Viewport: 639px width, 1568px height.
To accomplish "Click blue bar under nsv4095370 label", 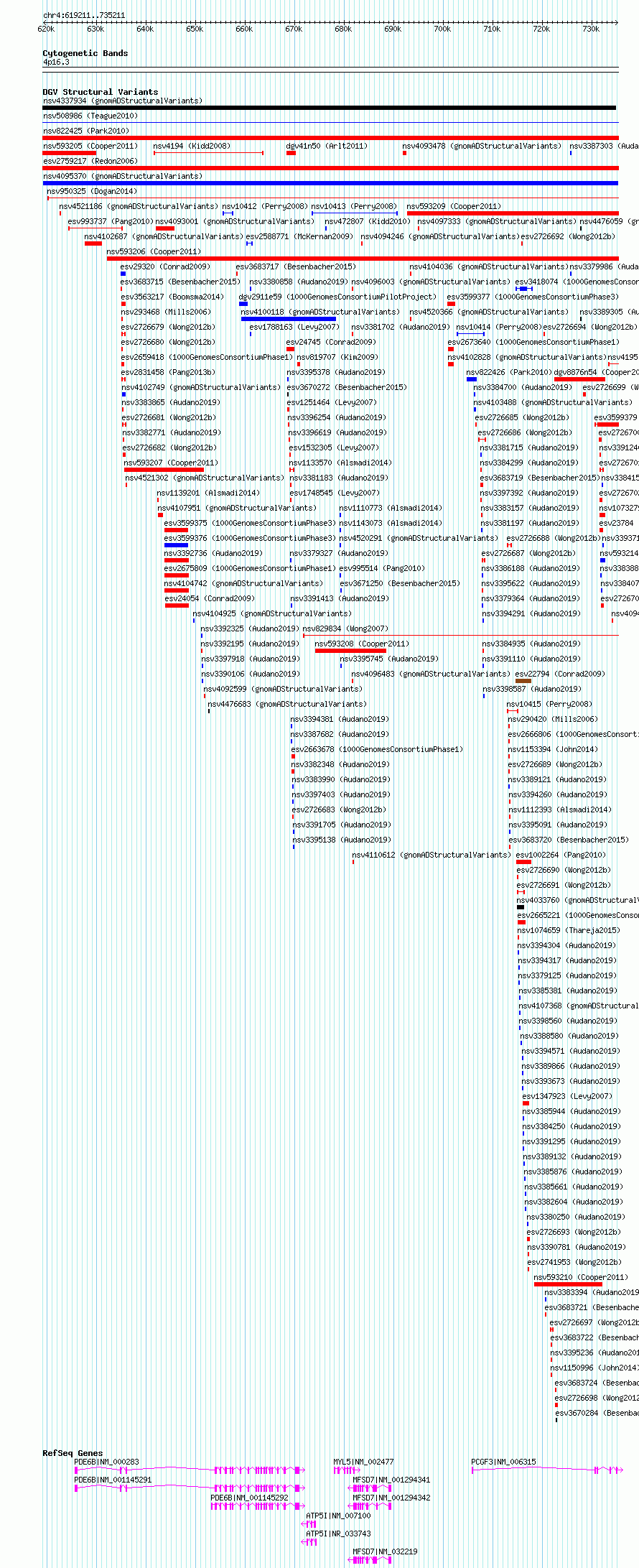I will 330,183.
